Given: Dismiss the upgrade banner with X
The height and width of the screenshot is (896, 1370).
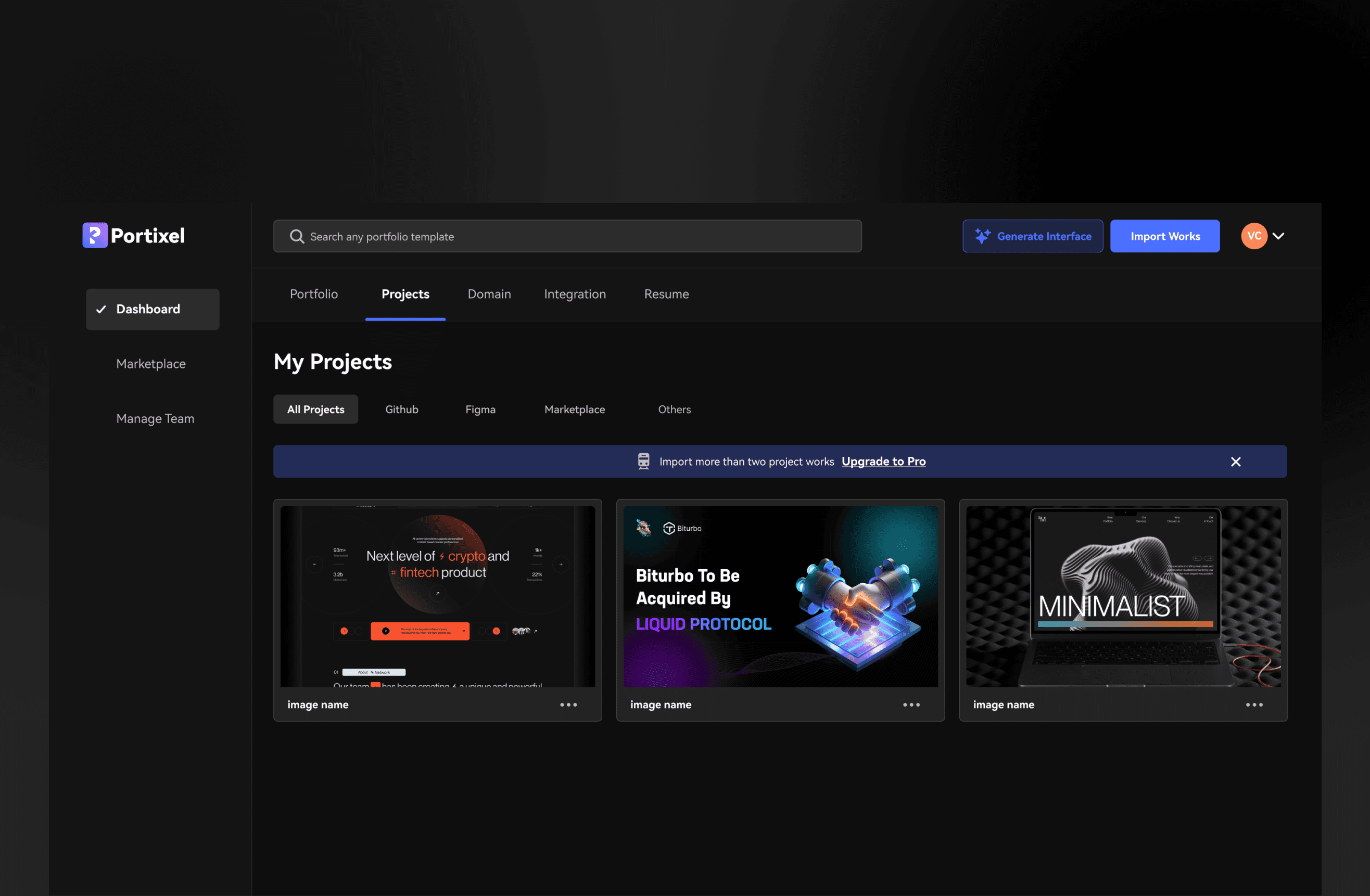Looking at the screenshot, I should point(1235,462).
